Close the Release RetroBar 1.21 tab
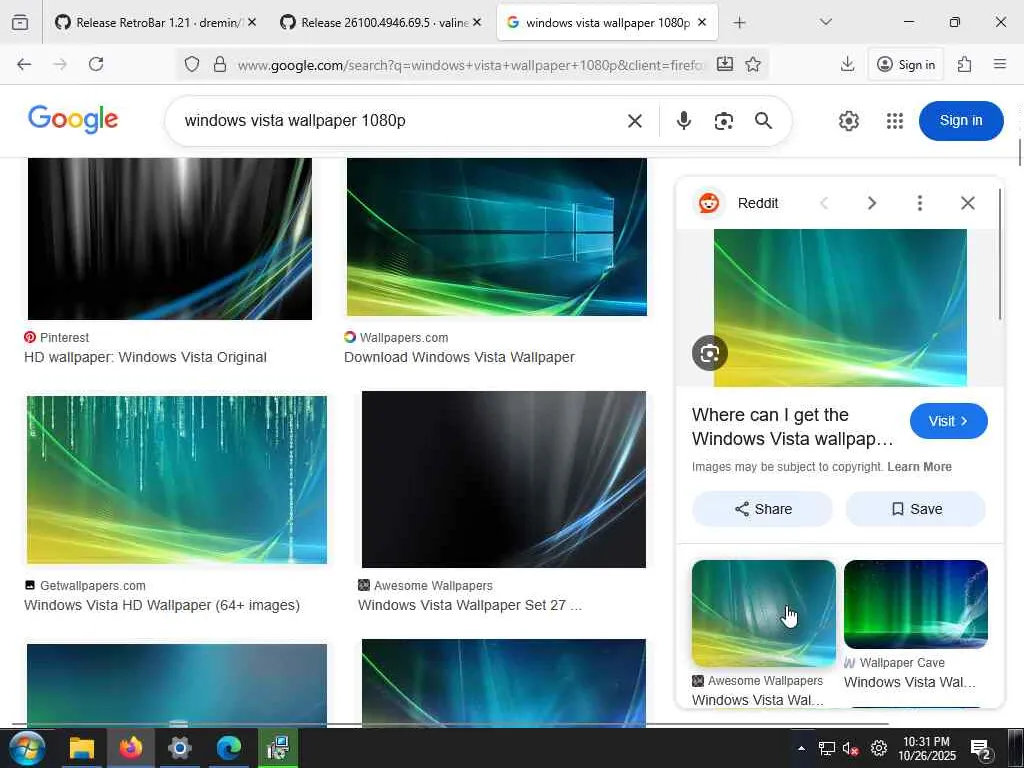The height and width of the screenshot is (768, 1024). pyautogui.click(x=252, y=22)
